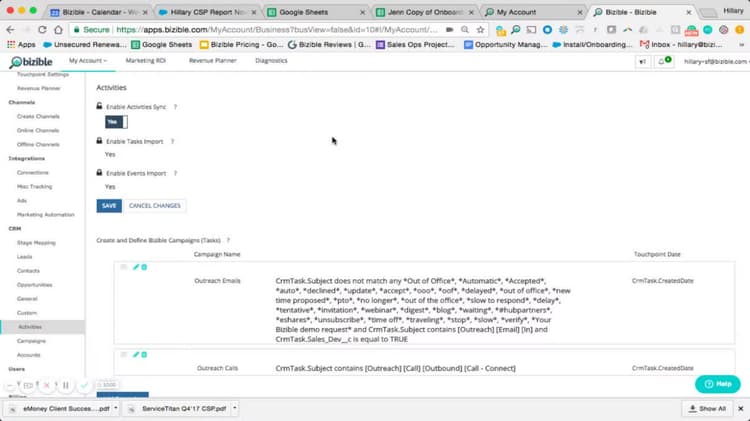Open the Marketing ROI tab
This screenshot has width=750, height=421.
pos(145,61)
